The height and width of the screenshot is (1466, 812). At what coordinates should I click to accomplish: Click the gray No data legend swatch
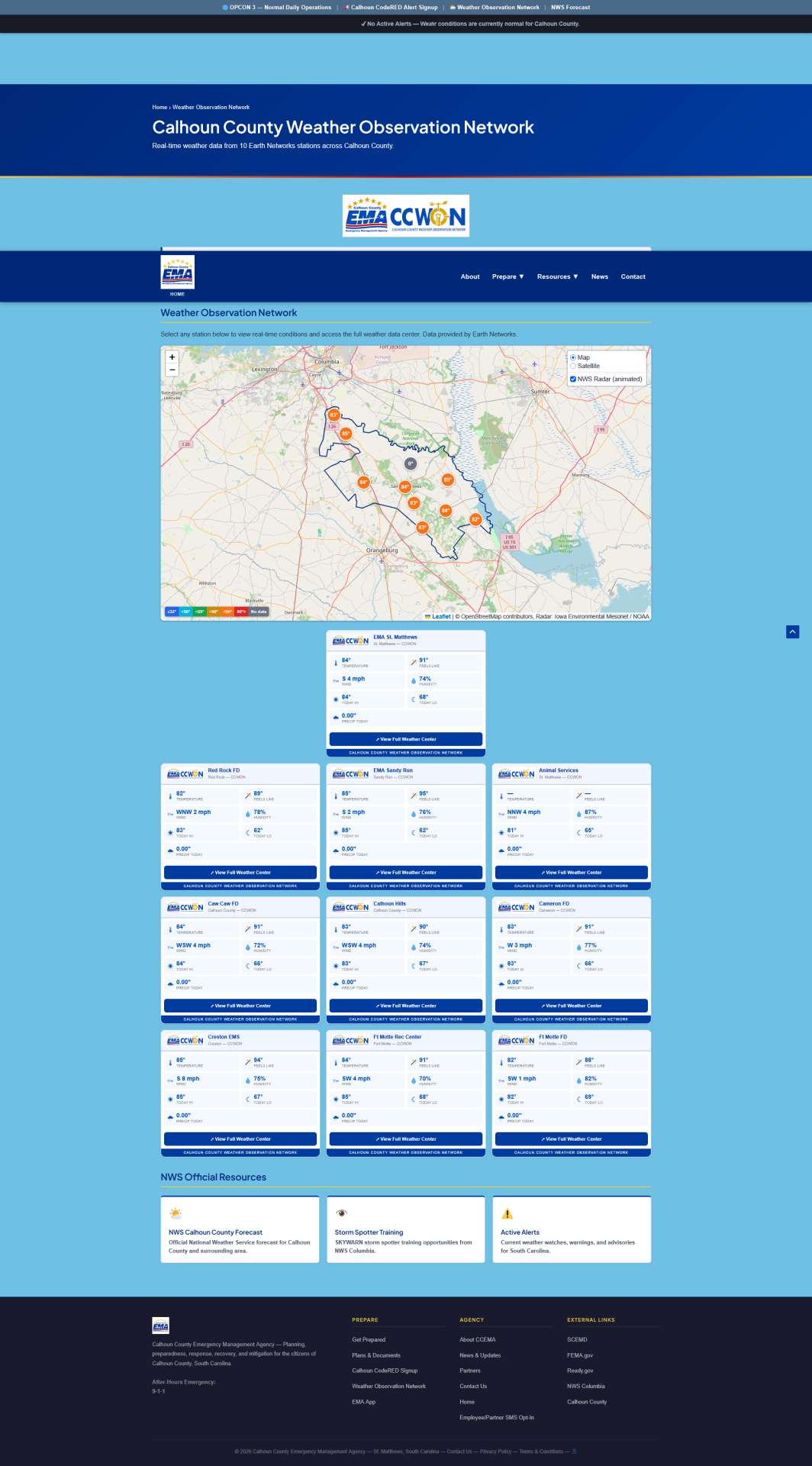(259, 612)
